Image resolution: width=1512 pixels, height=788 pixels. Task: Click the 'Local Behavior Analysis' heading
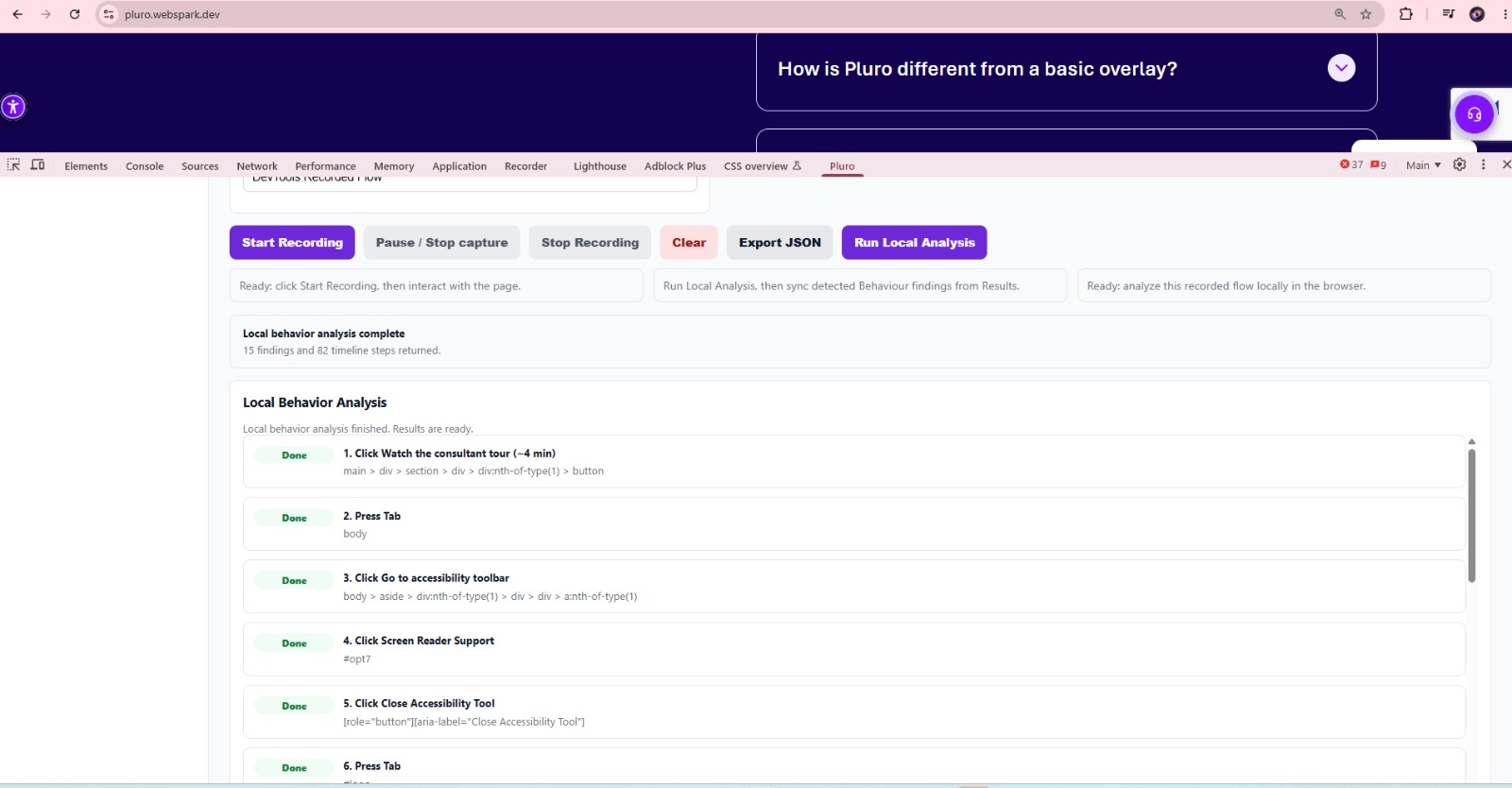pyautogui.click(x=315, y=403)
